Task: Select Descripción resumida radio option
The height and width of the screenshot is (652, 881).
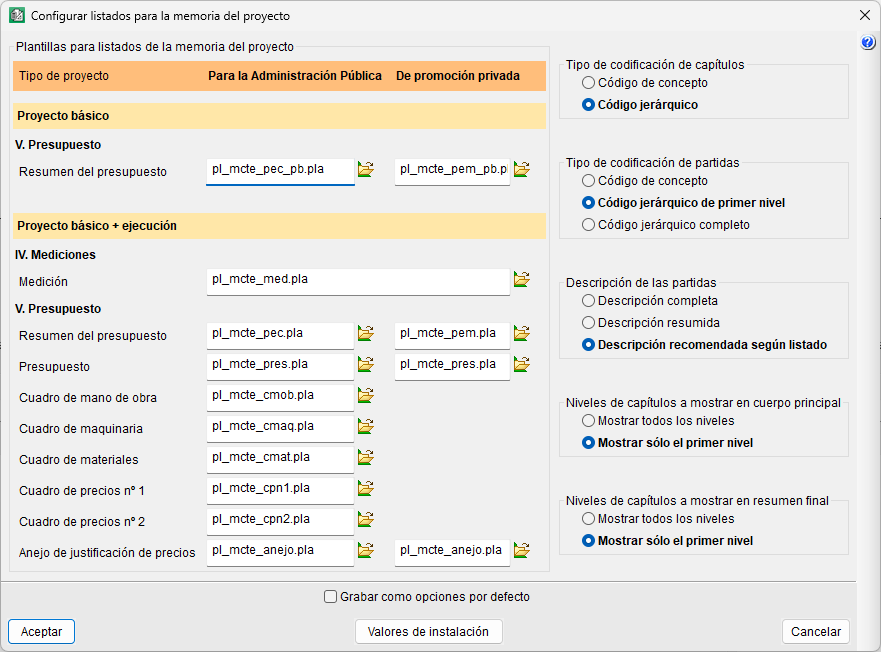Action: pyautogui.click(x=589, y=323)
